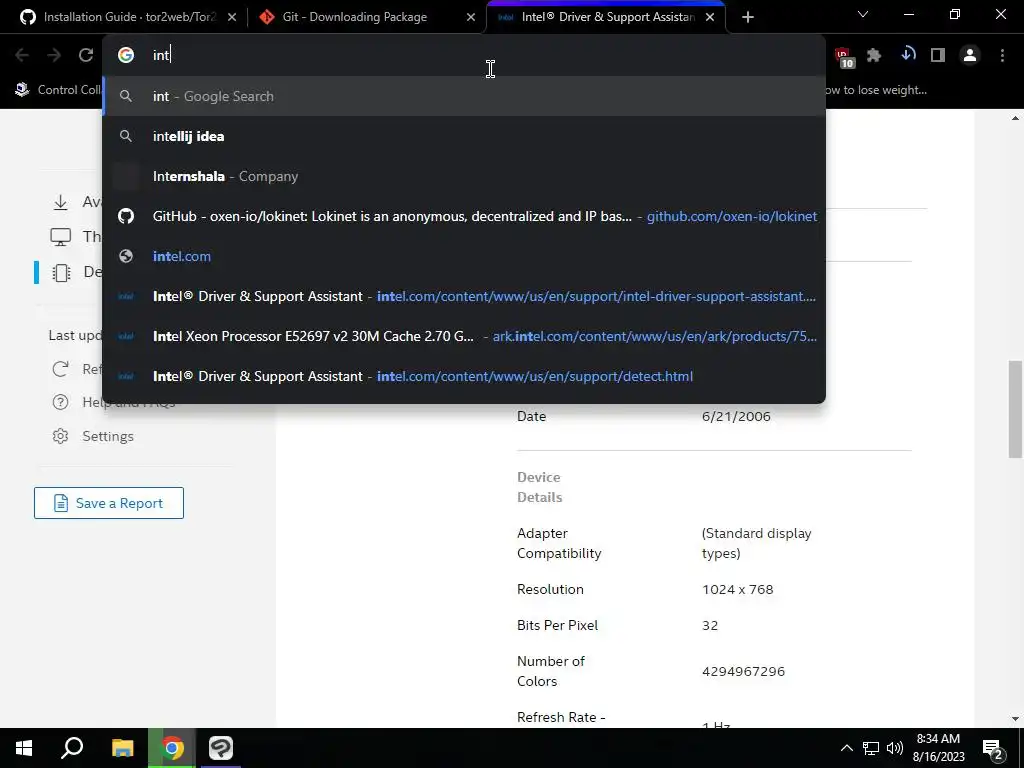Viewport: 1024px width, 768px height.
Task: Open the notification center icon
Action: click(x=993, y=748)
